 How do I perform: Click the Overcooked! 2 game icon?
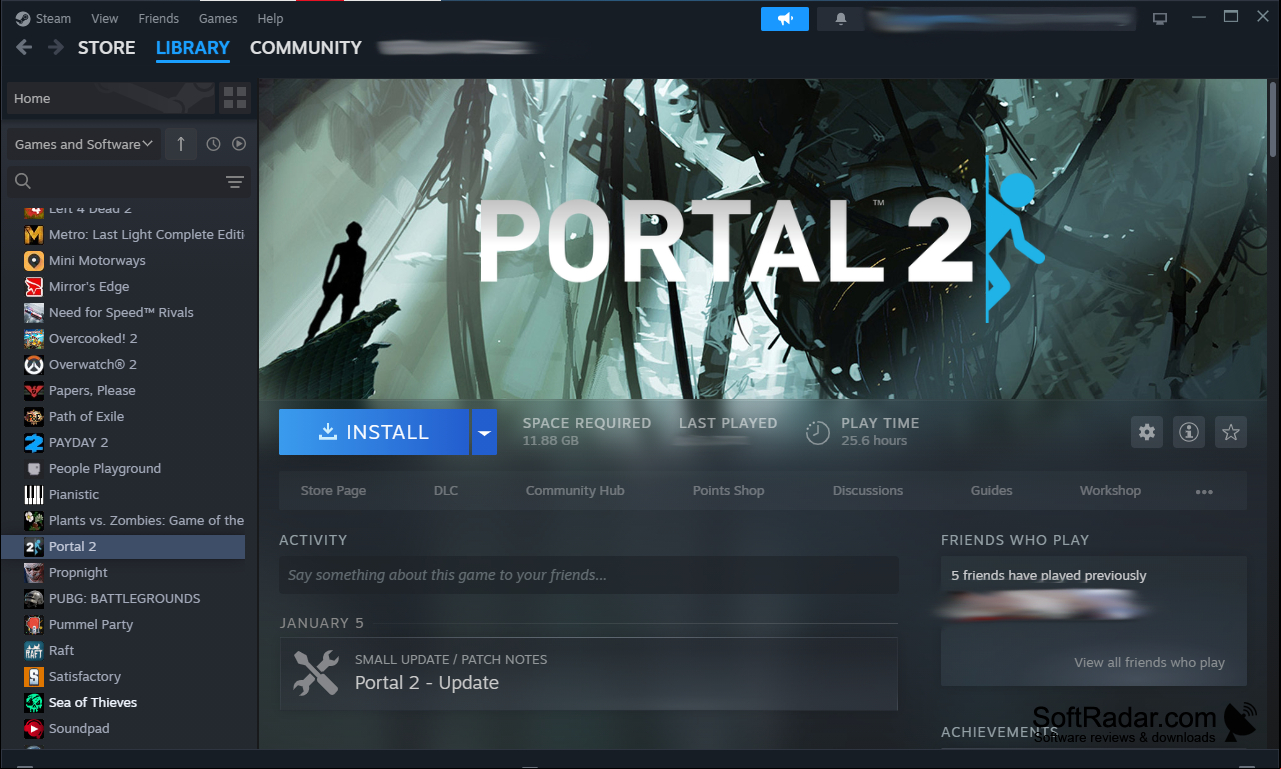point(34,338)
